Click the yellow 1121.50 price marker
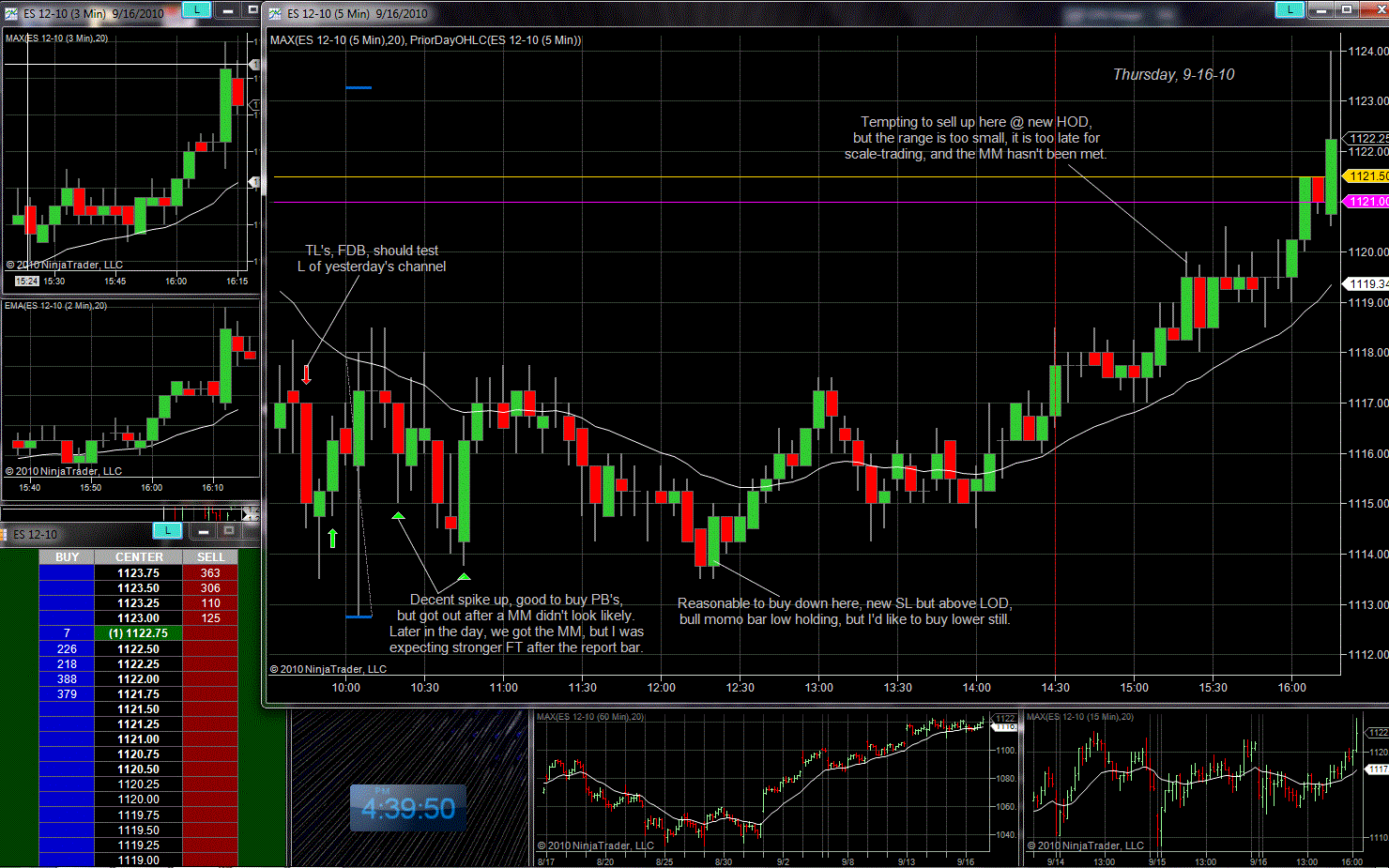This screenshot has width=1389, height=868. pyautogui.click(x=1366, y=175)
